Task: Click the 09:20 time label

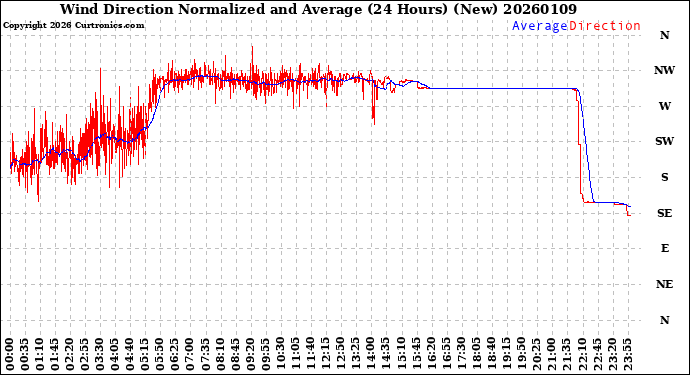Action: pyautogui.click(x=250, y=355)
